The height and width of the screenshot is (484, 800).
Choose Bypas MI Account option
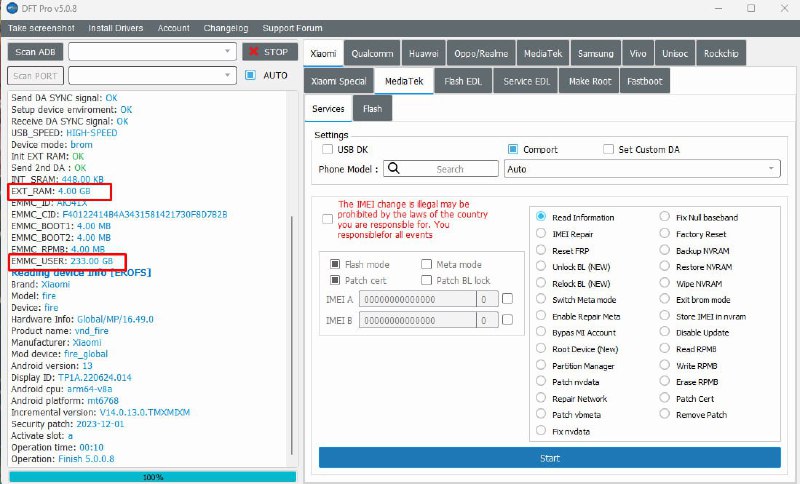point(541,332)
